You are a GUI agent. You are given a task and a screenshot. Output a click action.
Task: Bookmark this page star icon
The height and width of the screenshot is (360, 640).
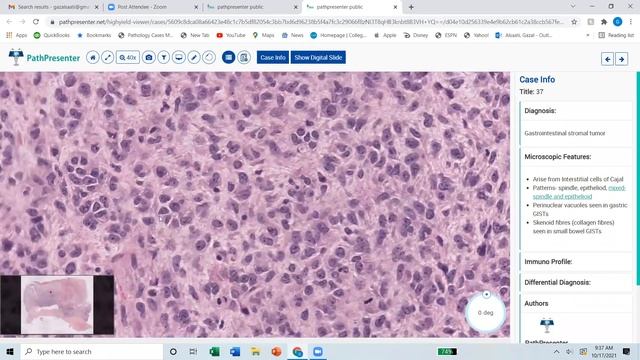574,22
